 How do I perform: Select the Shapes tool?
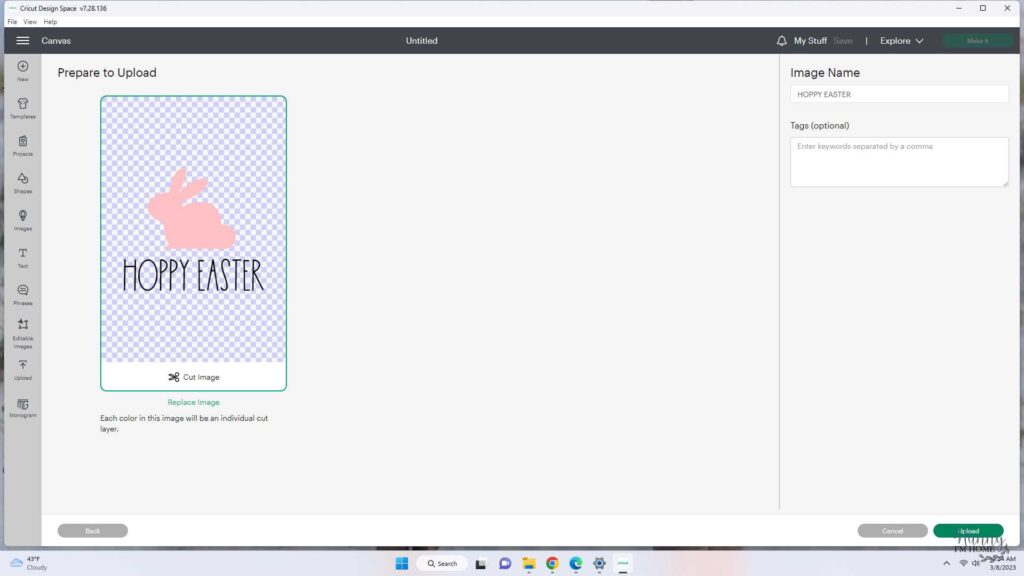coord(23,182)
